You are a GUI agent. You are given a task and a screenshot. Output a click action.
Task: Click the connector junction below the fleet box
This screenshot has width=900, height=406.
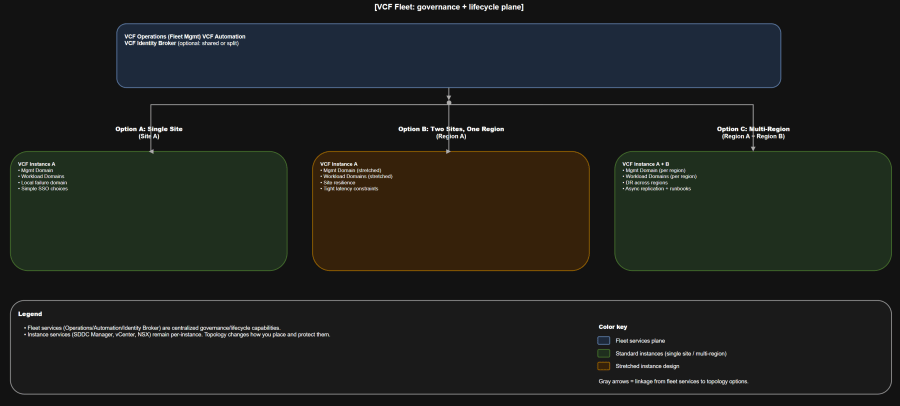pyautogui.click(x=449, y=103)
